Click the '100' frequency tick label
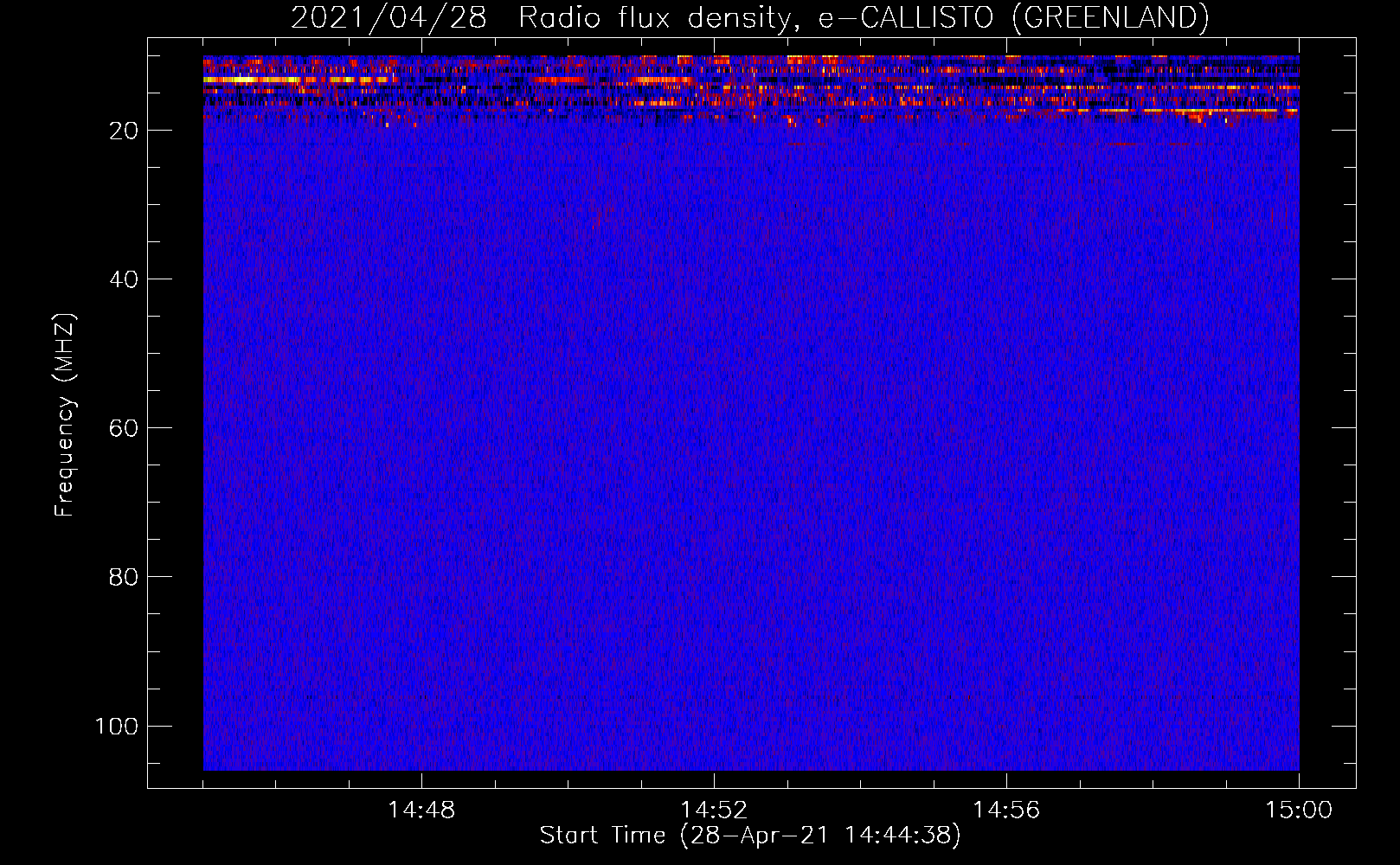The width and height of the screenshot is (1400, 865). coord(117,726)
